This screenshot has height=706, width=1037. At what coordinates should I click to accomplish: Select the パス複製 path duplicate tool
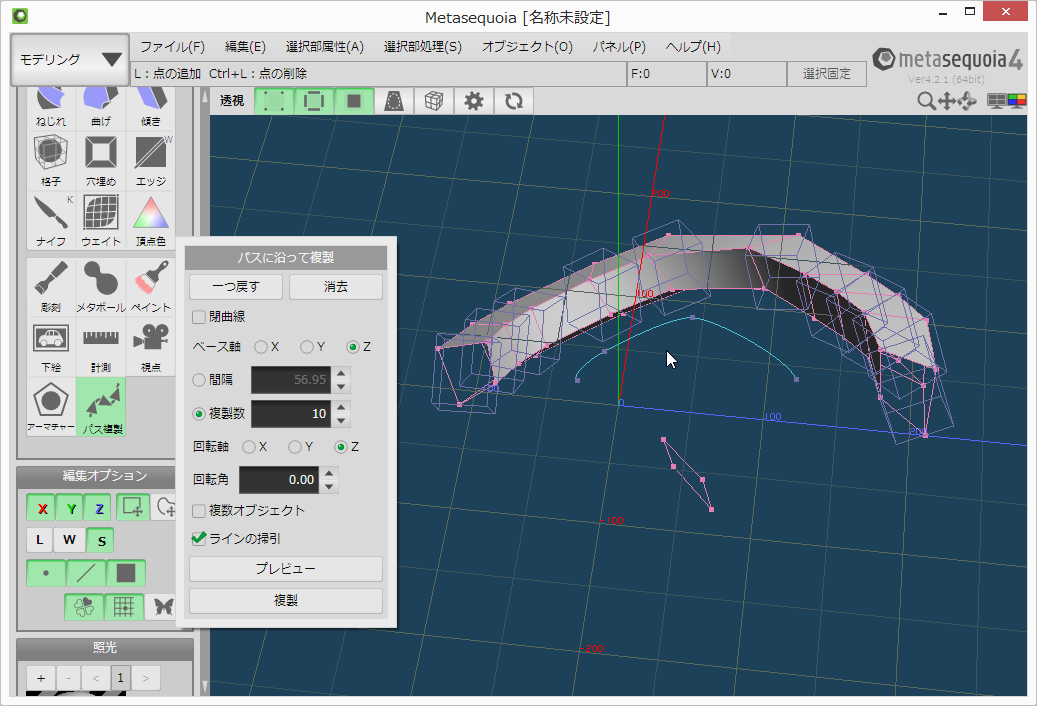[101, 407]
